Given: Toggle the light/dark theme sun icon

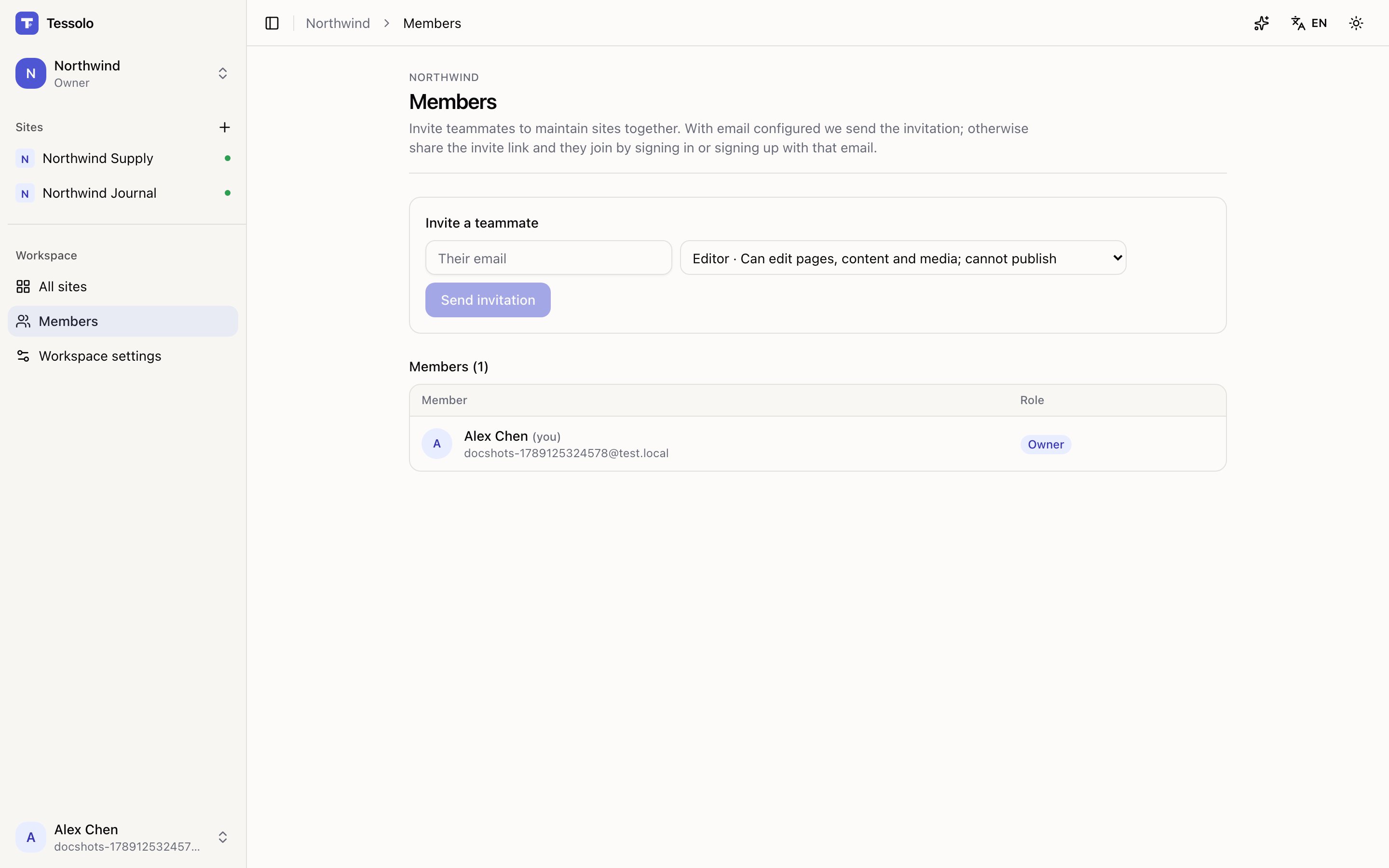Looking at the screenshot, I should click(1356, 23).
